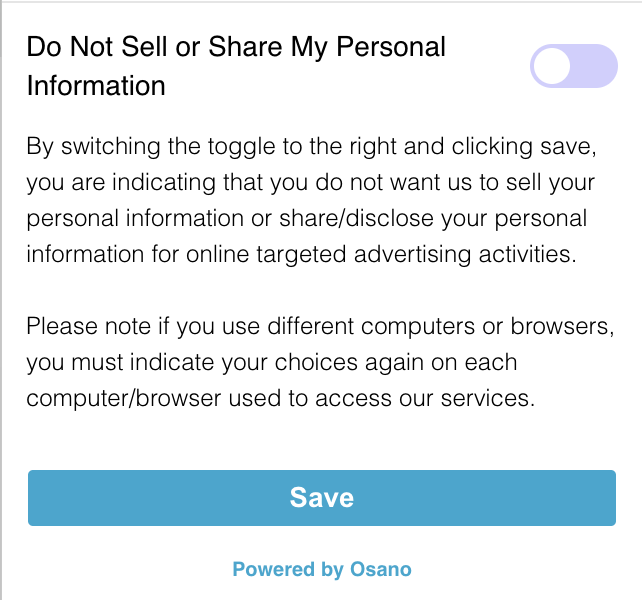Click the word 'Information' in the heading
642x600 pixels.
click(95, 86)
